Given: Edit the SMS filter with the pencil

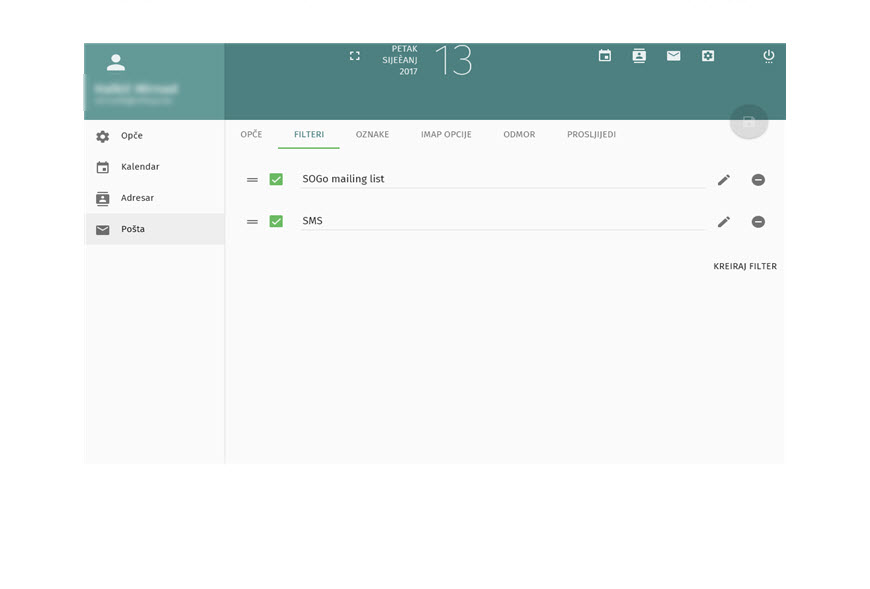Looking at the screenshot, I should (724, 222).
